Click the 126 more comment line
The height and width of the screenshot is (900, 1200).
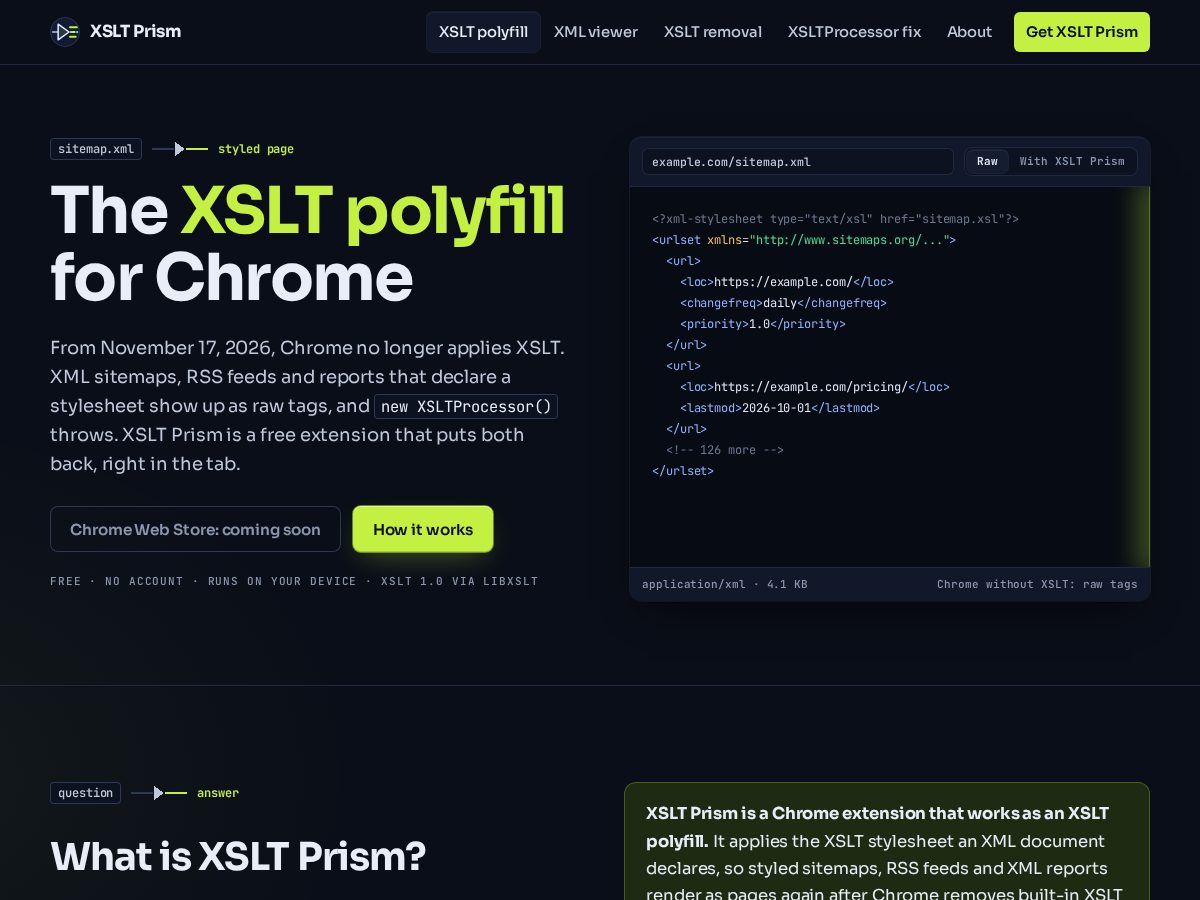pos(725,450)
